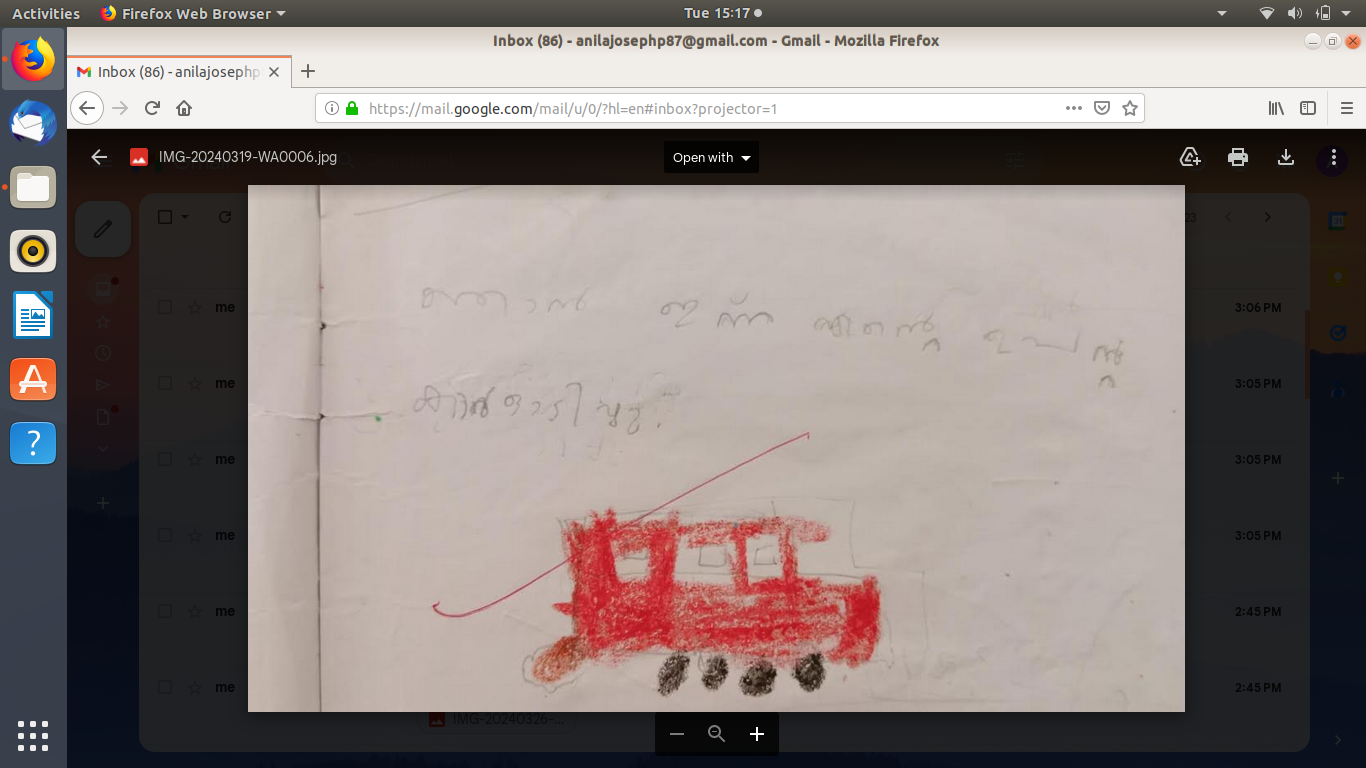Open the Firefox Web Browser app menu
1366x768 pixels.
click(x=193, y=13)
